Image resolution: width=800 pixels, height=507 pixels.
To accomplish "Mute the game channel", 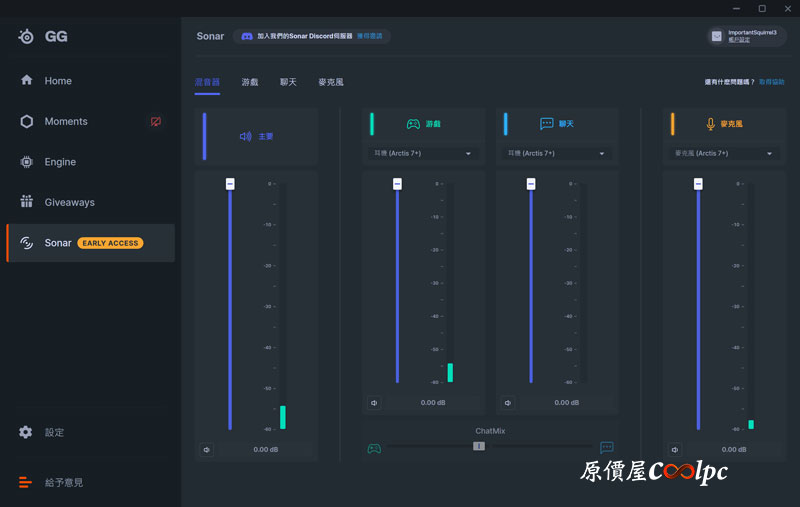I will (374, 403).
